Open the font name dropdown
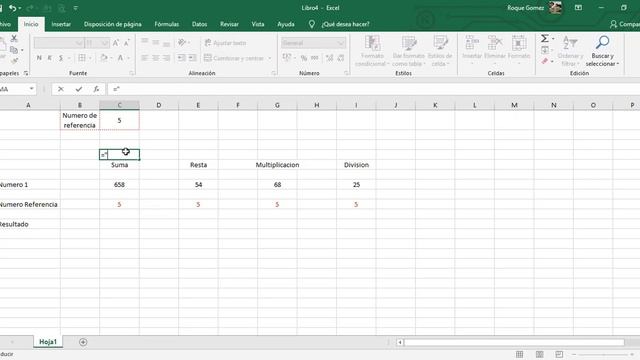 point(79,43)
